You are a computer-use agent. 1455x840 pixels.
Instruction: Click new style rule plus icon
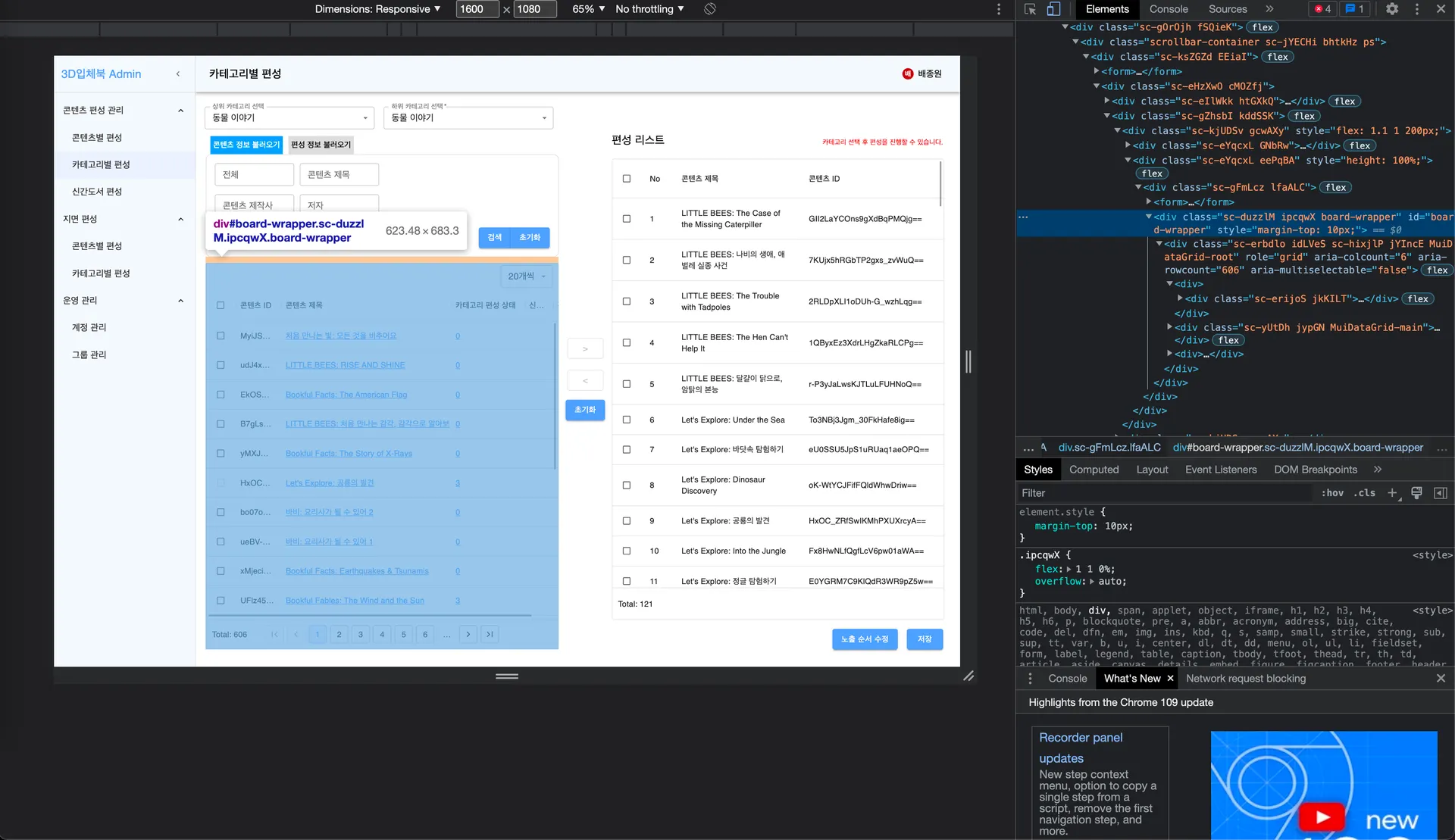coord(1392,493)
